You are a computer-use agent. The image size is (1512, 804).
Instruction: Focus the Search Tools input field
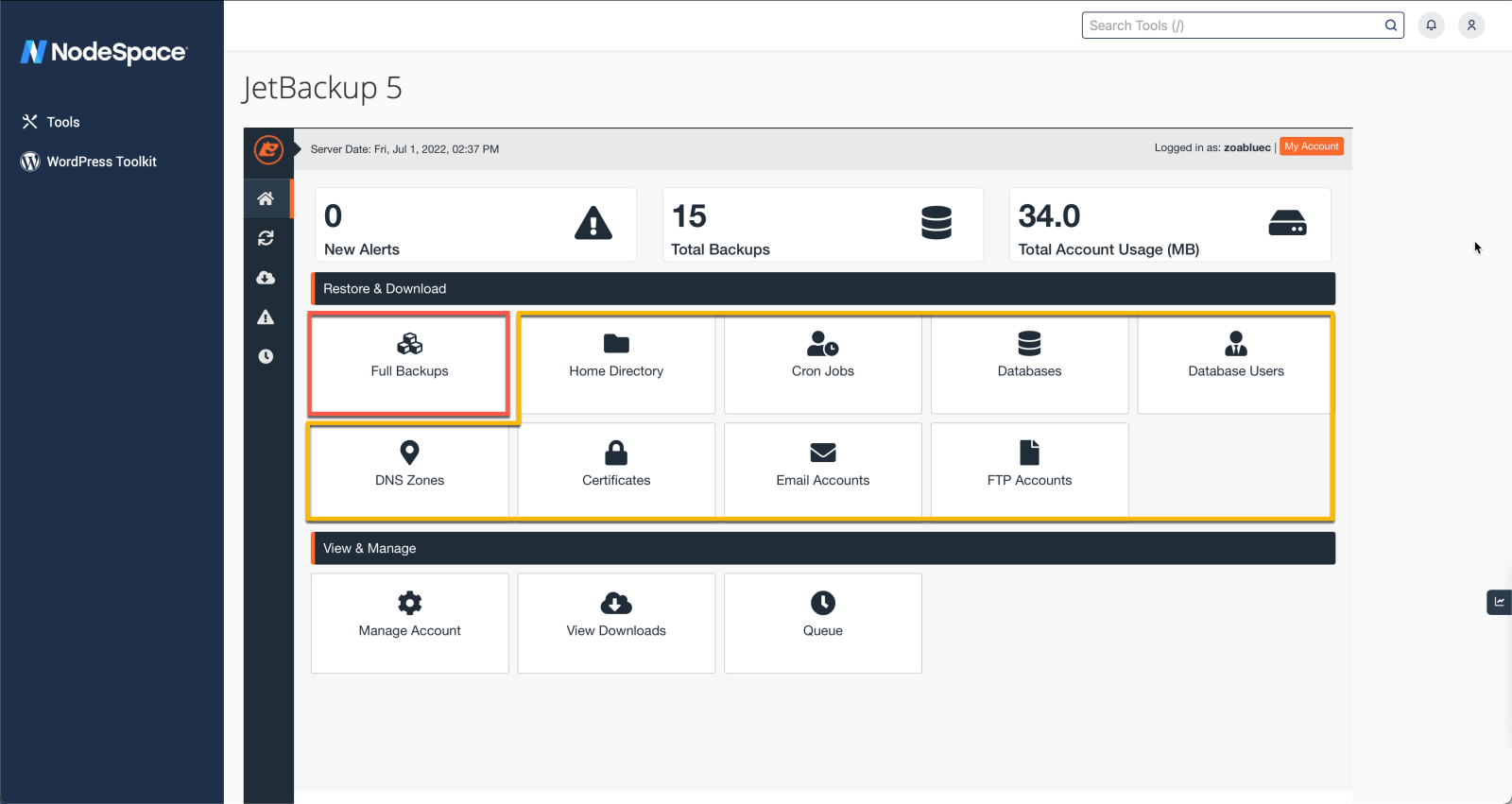1232,26
